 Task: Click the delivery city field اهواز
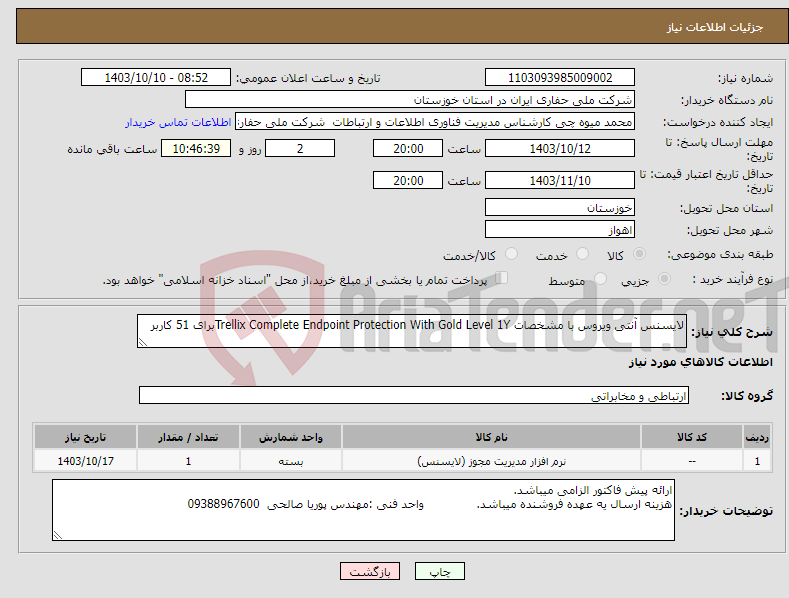pos(560,230)
